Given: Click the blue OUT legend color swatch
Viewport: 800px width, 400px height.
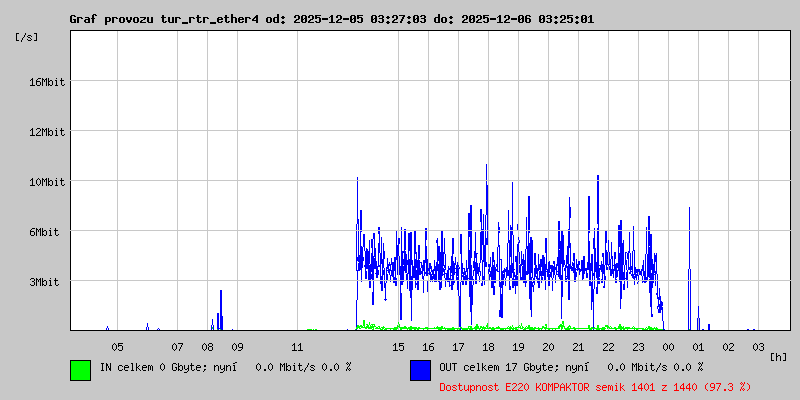Looking at the screenshot, I should (x=420, y=370).
